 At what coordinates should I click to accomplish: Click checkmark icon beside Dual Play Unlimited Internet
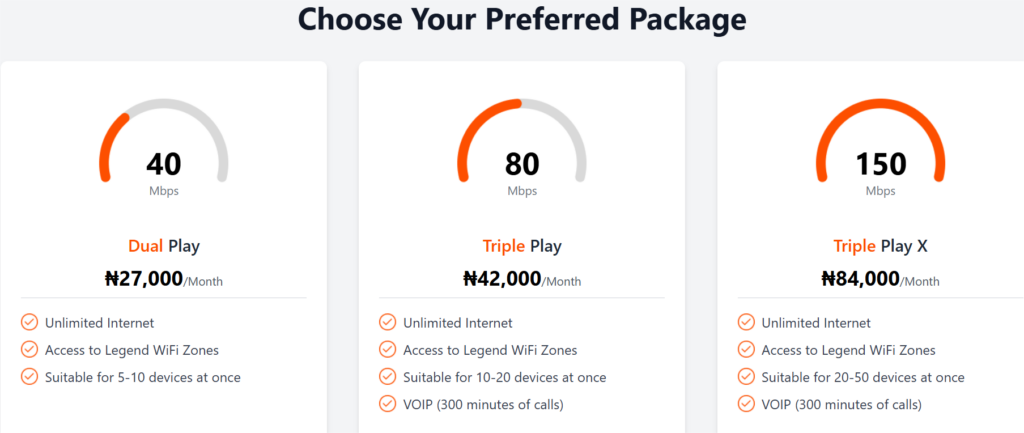point(29,323)
